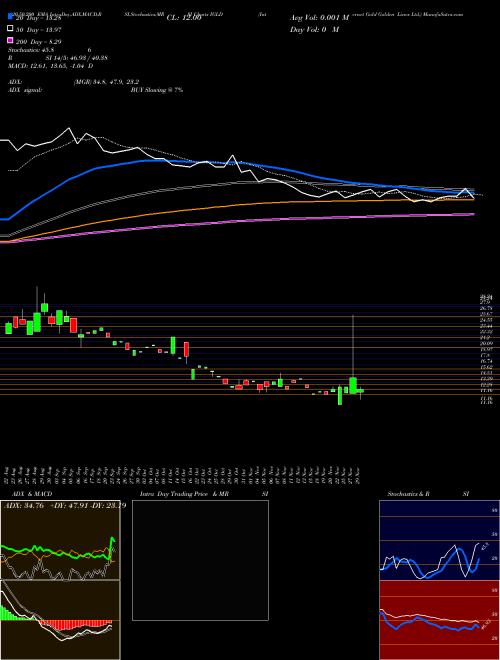Click the magenta 200-day EMA line
Image resolution: width=500 pixels, height=660 pixels.
236,221
